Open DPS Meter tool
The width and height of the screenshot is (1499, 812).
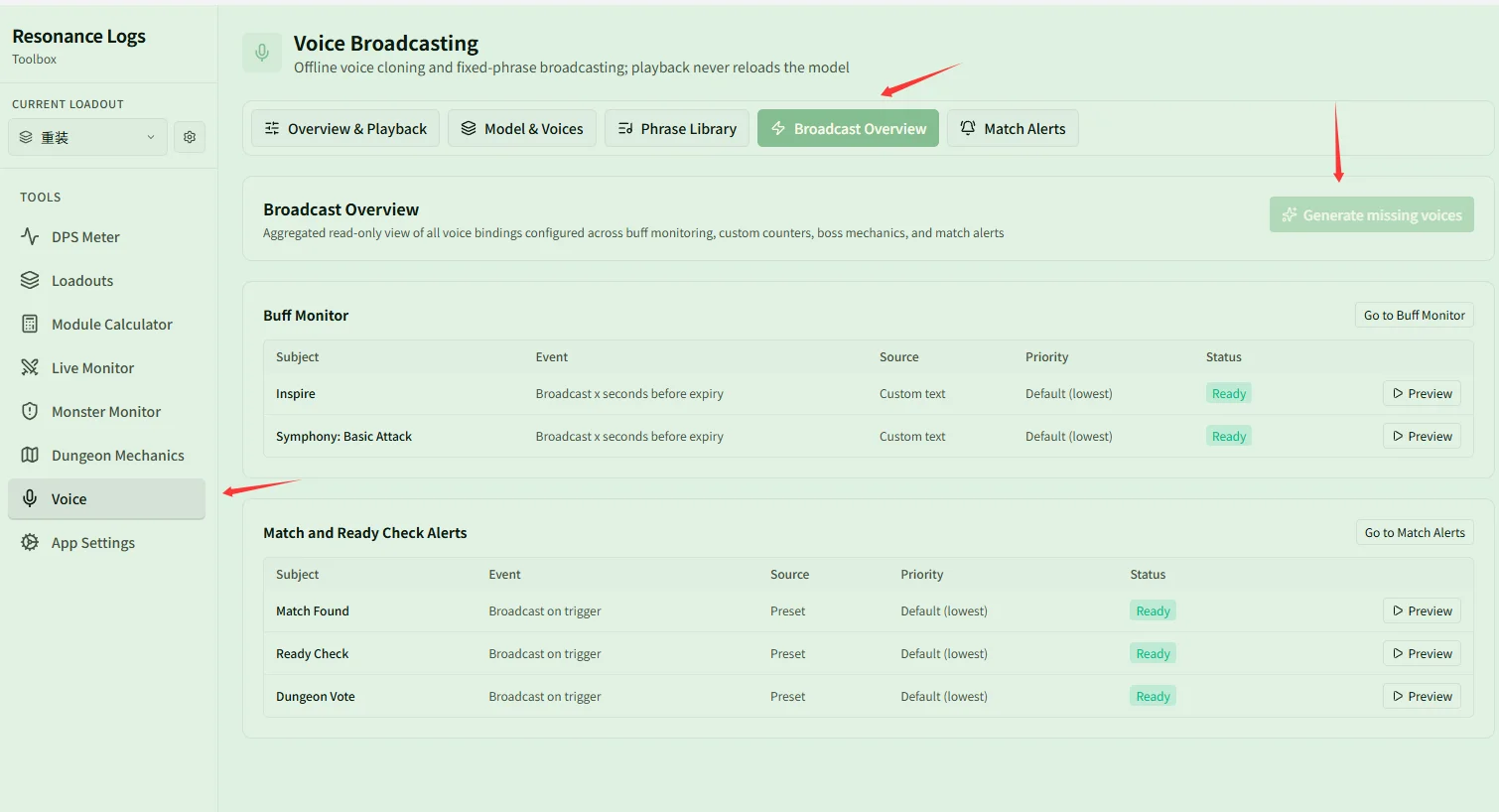pos(106,236)
